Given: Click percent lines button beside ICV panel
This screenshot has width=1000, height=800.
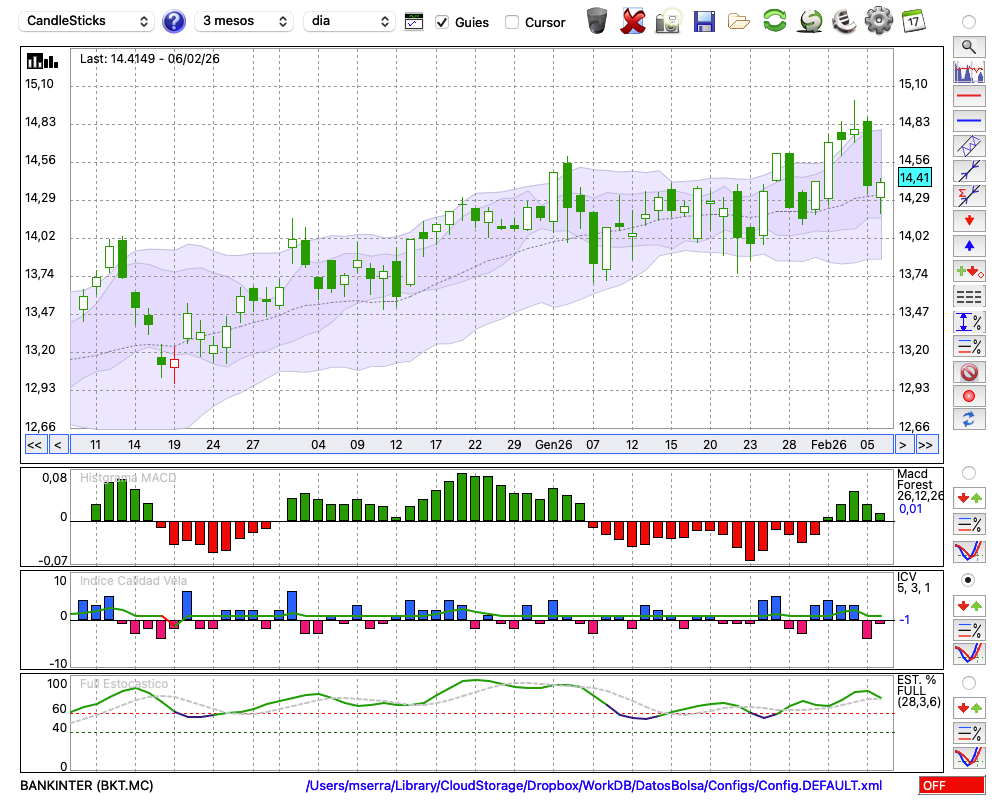Looking at the screenshot, I should click(969, 630).
